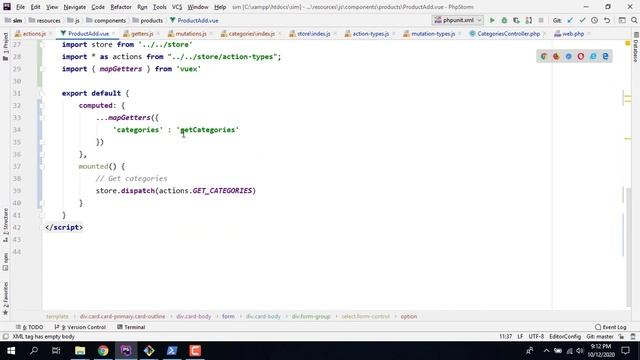
Task: Open the File menu
Action: point(20,7)
